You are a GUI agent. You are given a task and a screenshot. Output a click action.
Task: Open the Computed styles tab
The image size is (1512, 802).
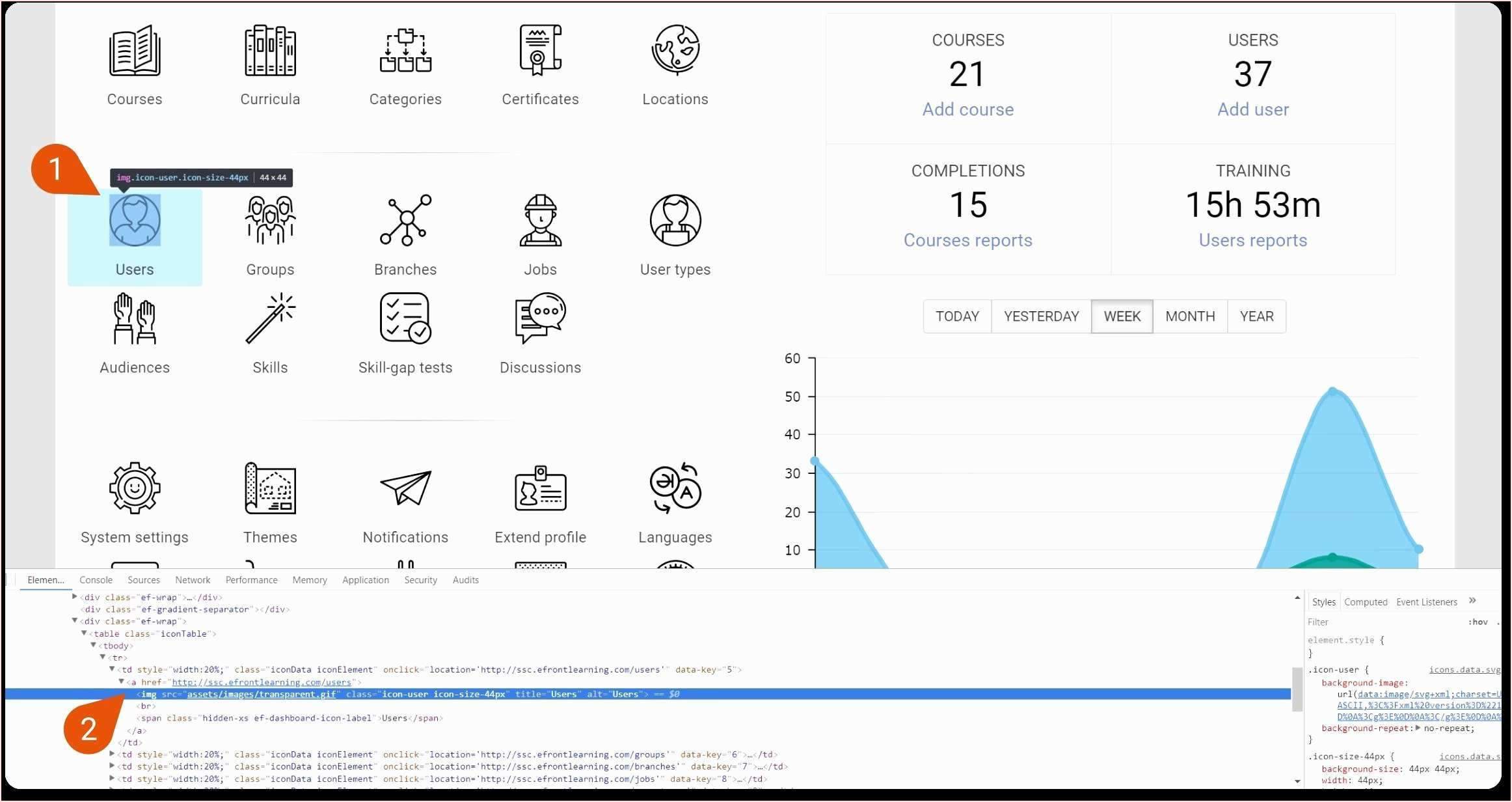click(1366, 602)
